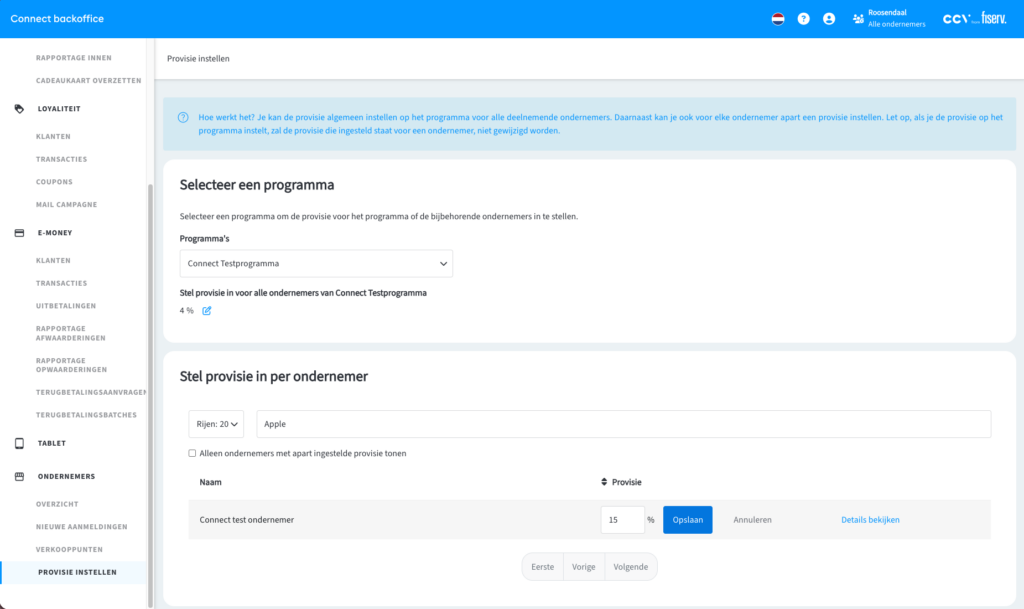Open Mail campagne under Loyaliteit
The width and height of the screenshot is (1024, 609).
click(x=66, y=205)
